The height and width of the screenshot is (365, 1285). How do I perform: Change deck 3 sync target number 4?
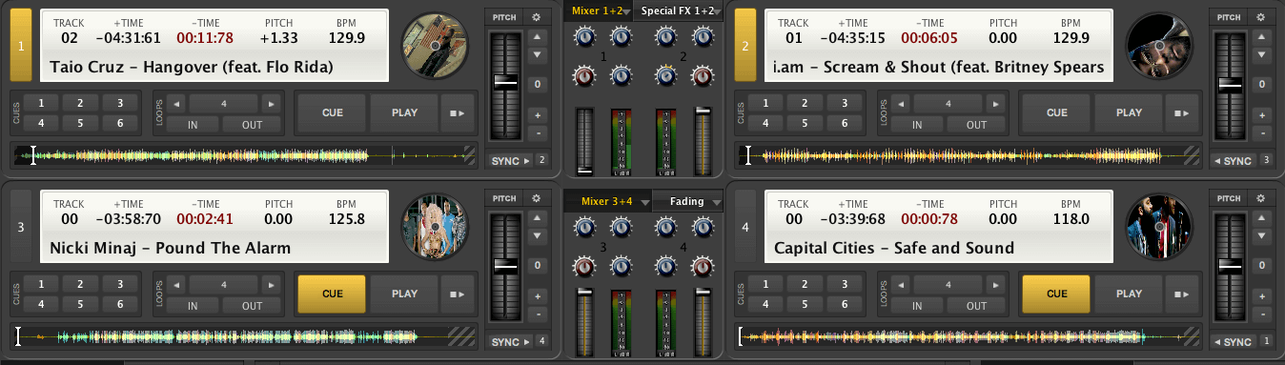tap(542, 342)
